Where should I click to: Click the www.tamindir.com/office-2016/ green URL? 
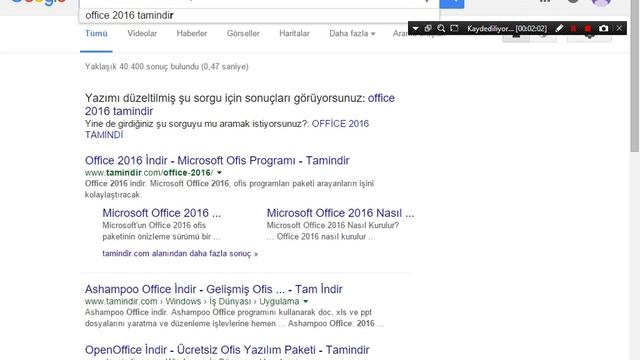(x=149, y=173)
